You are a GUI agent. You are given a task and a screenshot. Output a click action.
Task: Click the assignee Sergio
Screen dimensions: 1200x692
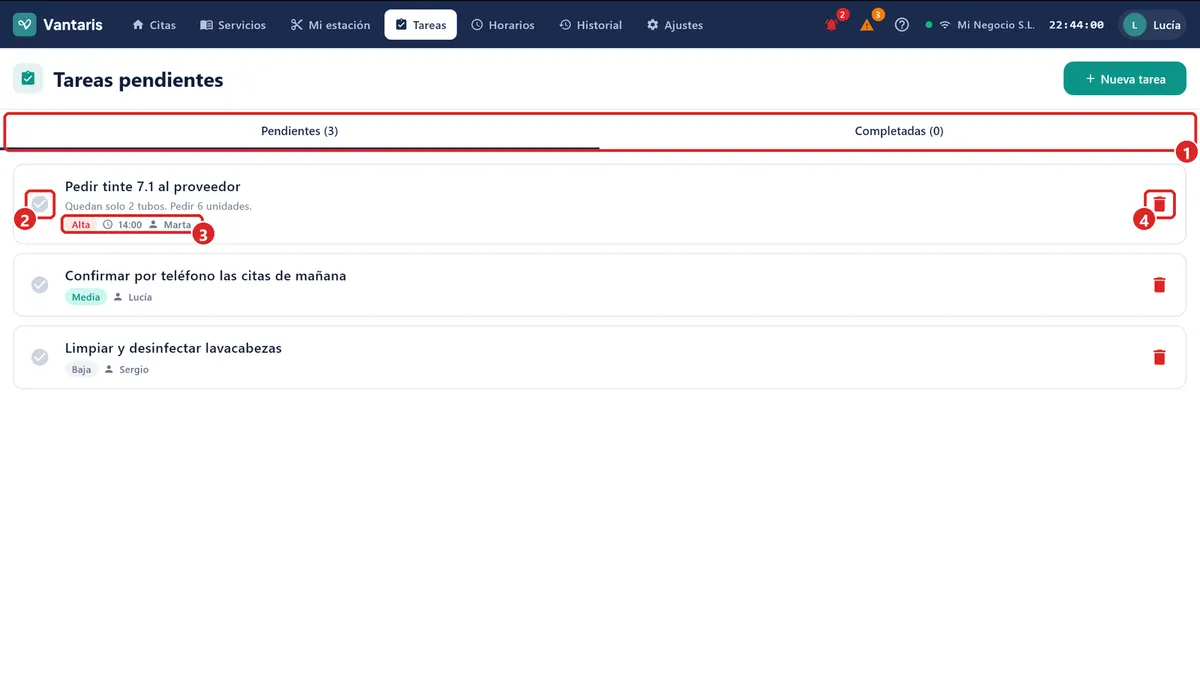click(x=127, y=370)
